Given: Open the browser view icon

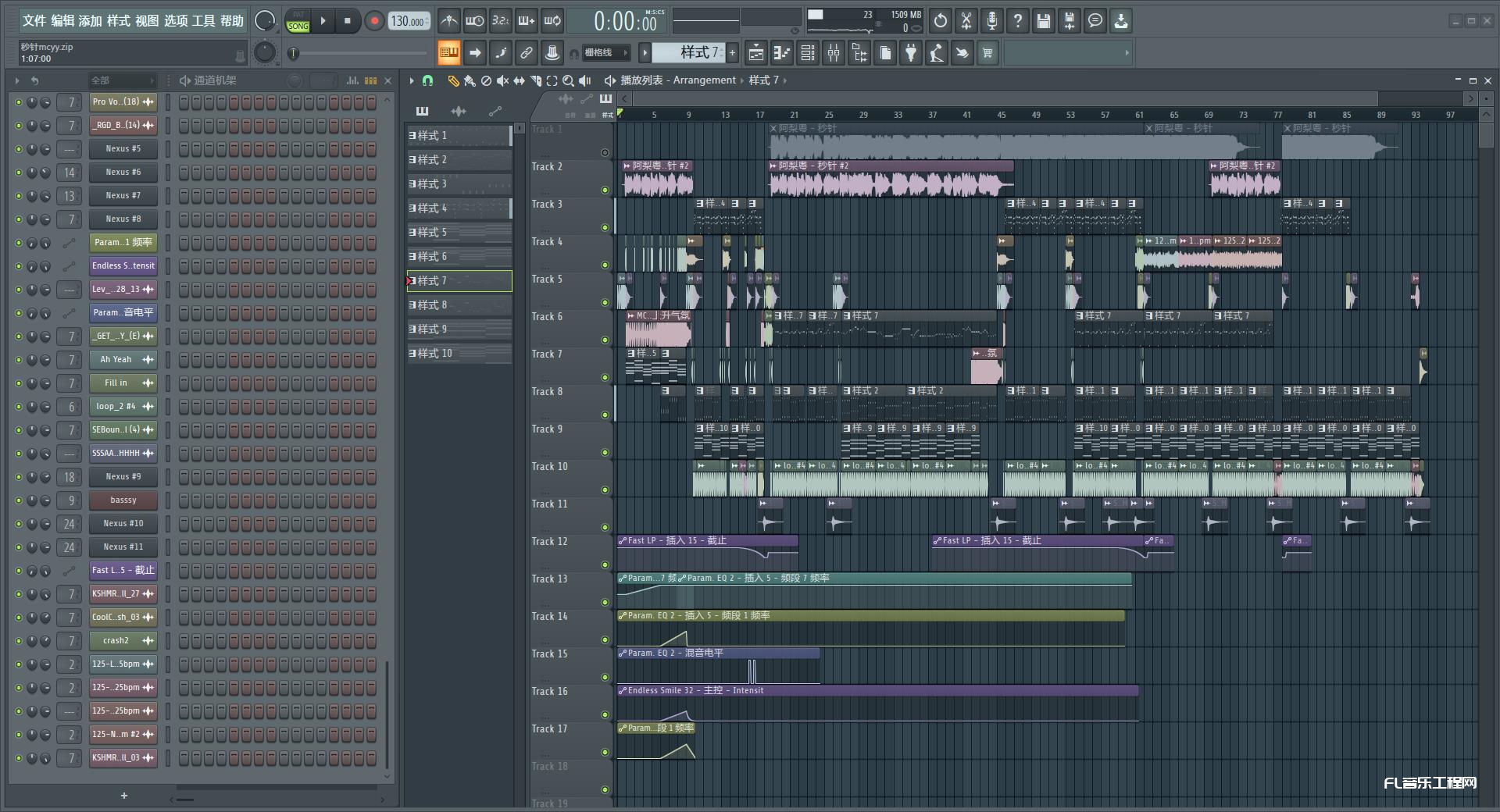Looking at the screenshot, I should (859, 53).
